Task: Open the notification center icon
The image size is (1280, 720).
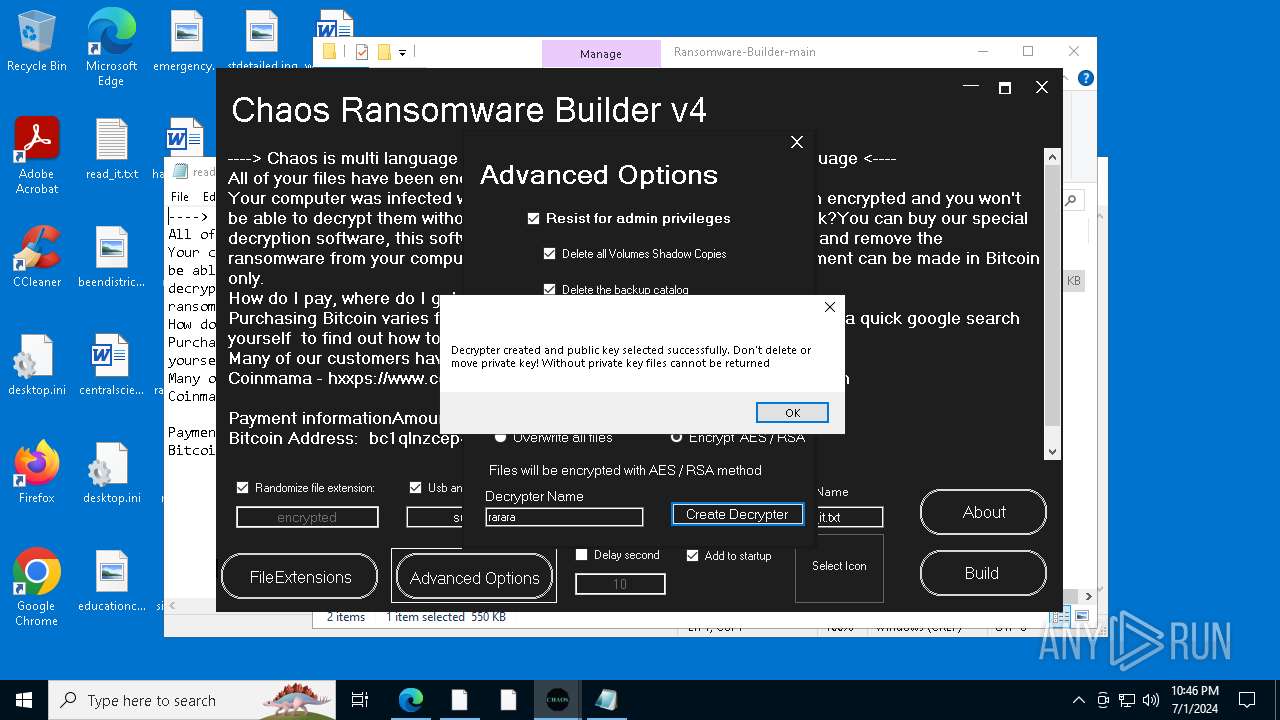Action: [x=1247, y=700]
